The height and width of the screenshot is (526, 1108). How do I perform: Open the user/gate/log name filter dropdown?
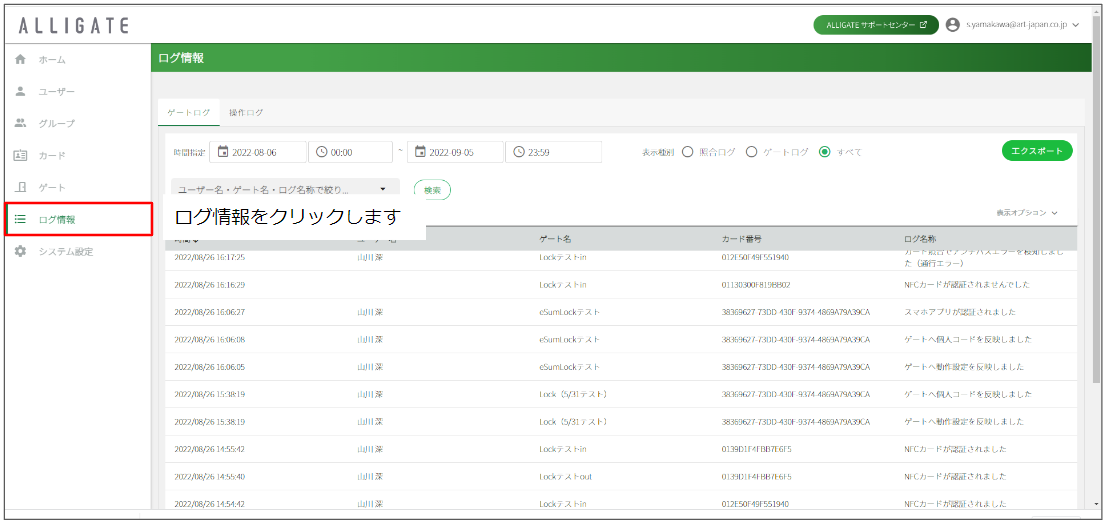(285, 189)
